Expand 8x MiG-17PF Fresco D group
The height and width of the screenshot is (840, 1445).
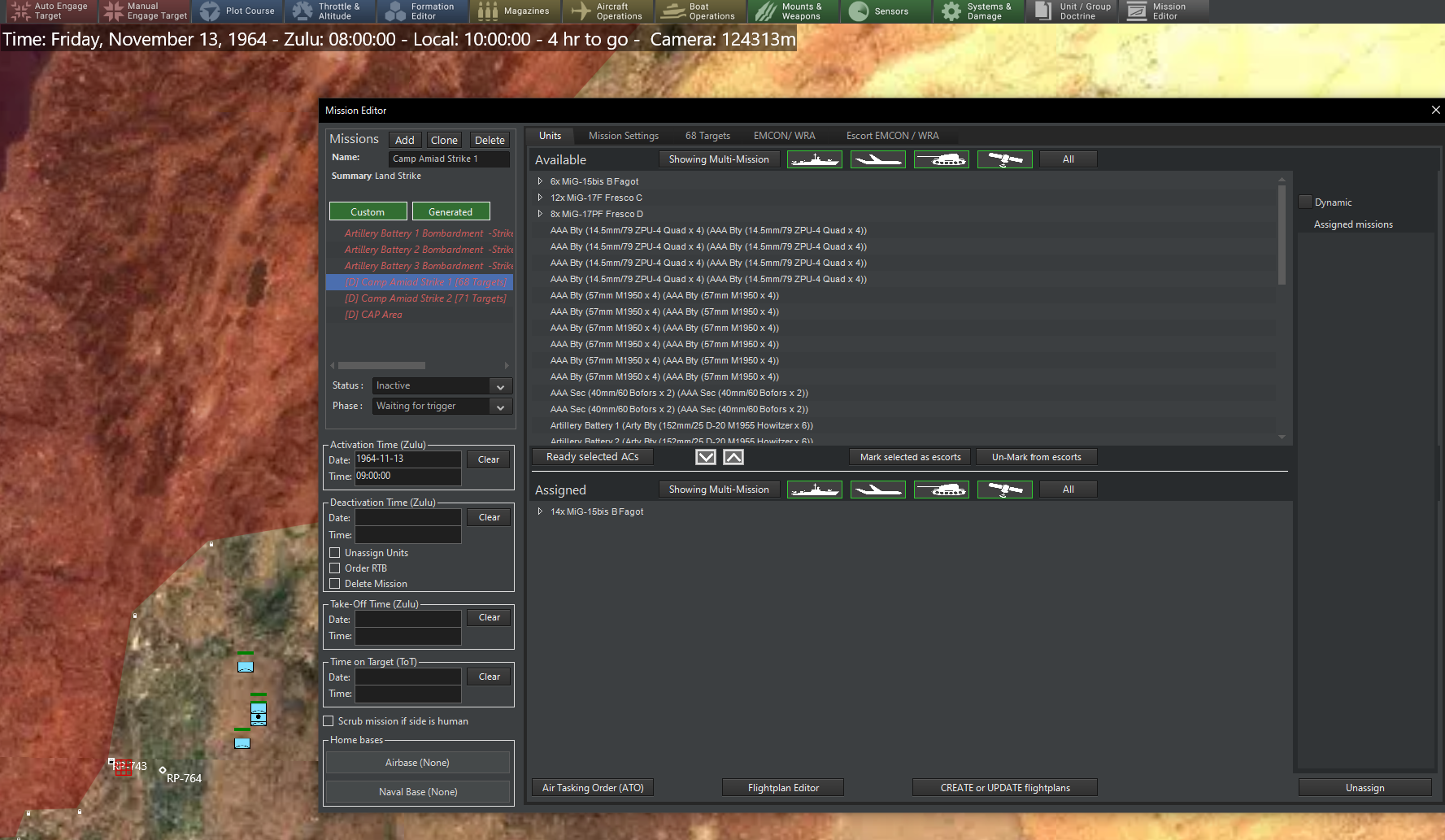pos(540,214)
